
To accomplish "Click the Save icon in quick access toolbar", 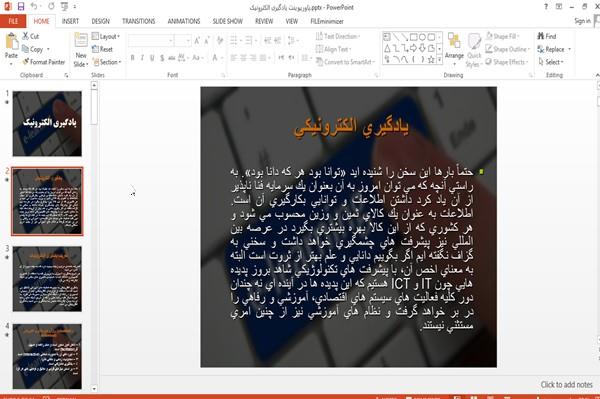I will (x=21, y=7).
